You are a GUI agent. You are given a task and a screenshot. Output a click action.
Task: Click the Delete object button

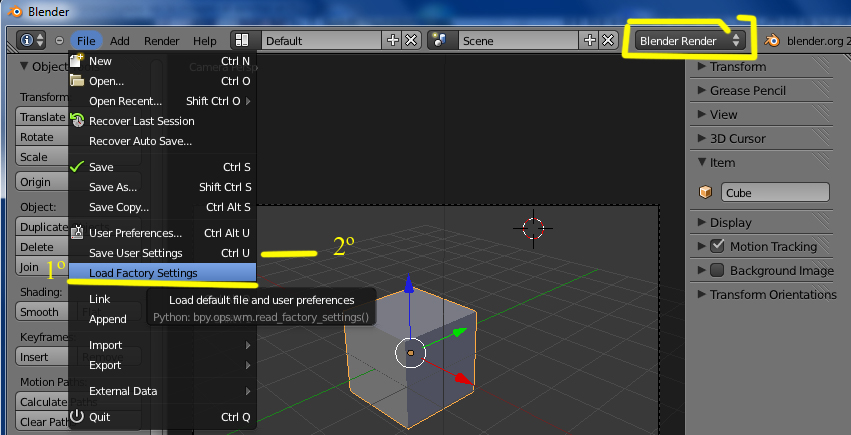[42, 247]
